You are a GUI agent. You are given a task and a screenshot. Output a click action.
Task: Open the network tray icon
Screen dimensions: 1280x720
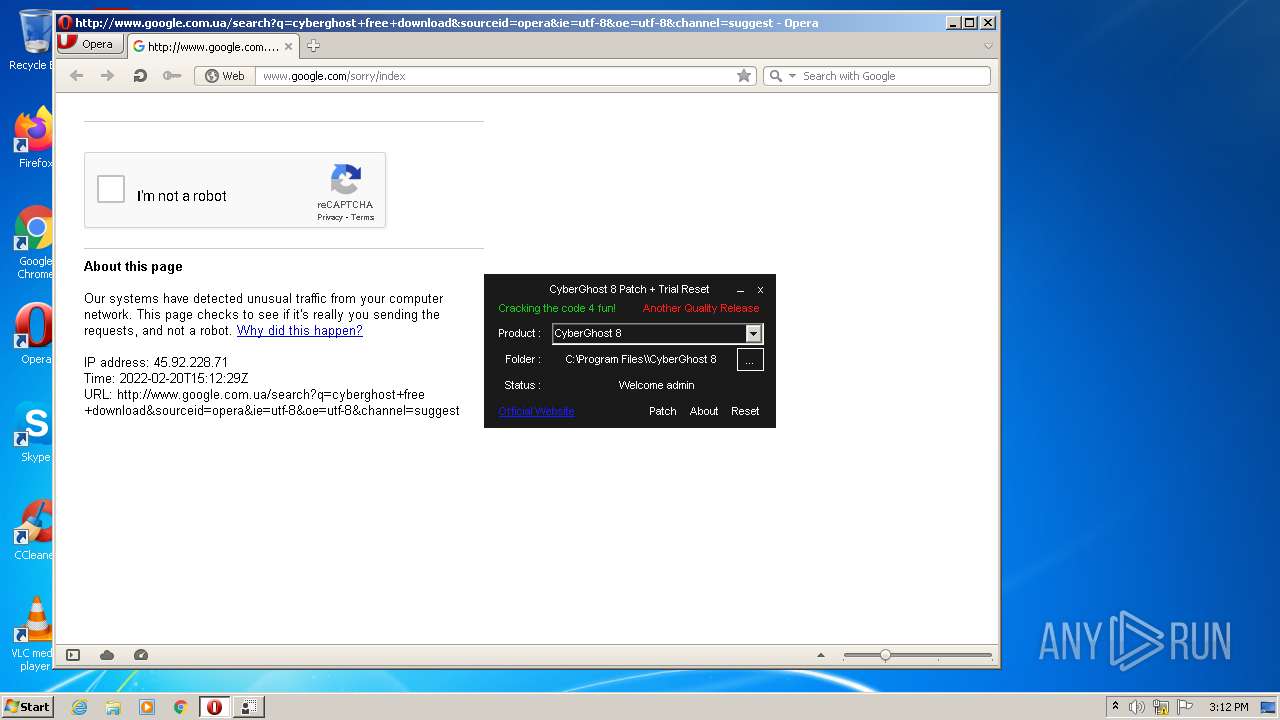(x=1161, y=707)
